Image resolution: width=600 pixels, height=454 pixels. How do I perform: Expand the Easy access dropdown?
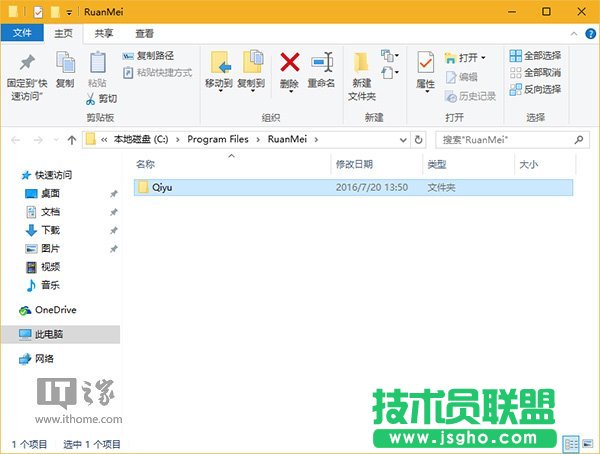(390, 72)
